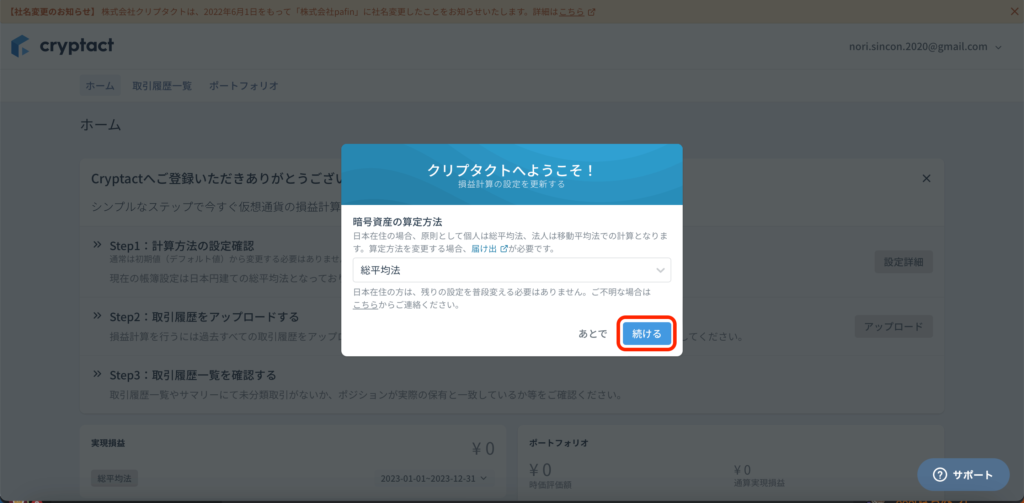Viewport: 1024px width, 503px height.
Task: Open the 総平均法 calculation method dropdown
Action: coord(511,270)
